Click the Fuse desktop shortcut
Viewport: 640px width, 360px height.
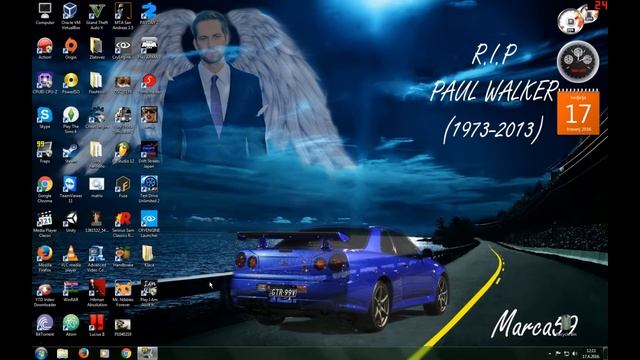(123, 187)
